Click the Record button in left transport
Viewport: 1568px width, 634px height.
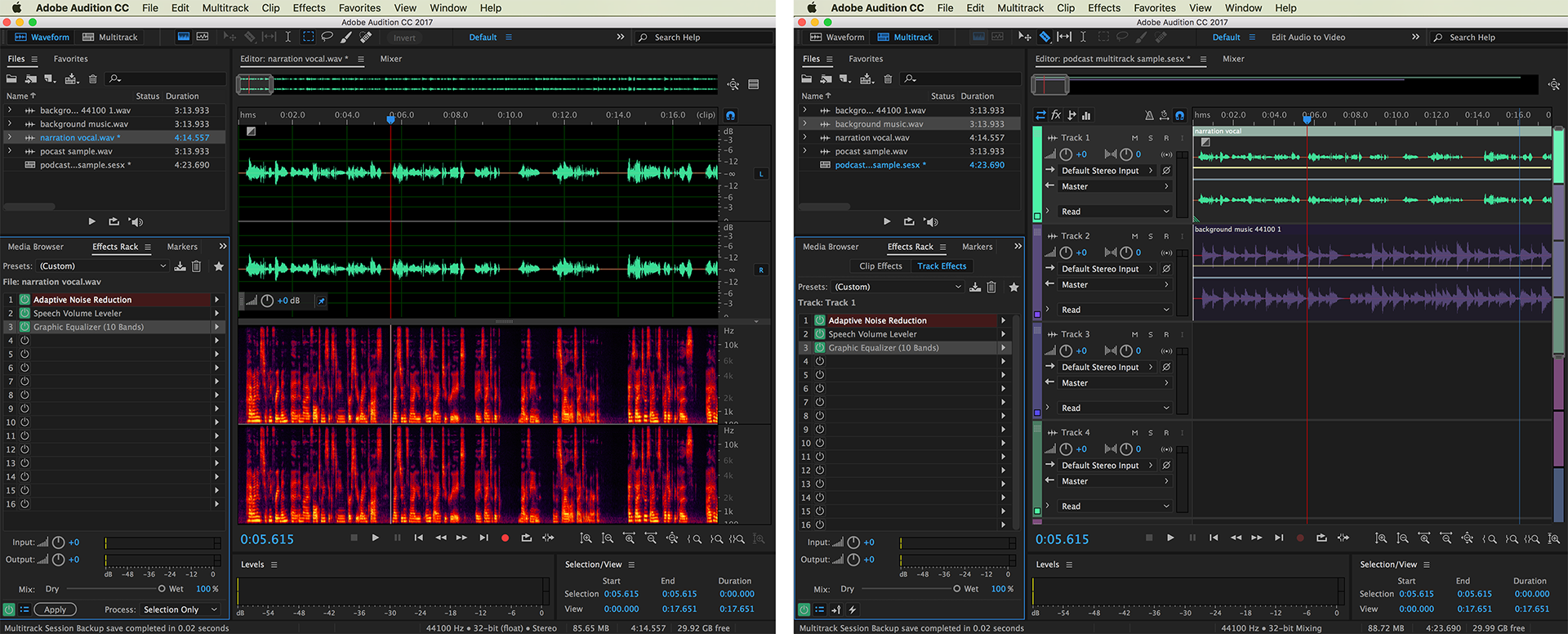[505, 538]
